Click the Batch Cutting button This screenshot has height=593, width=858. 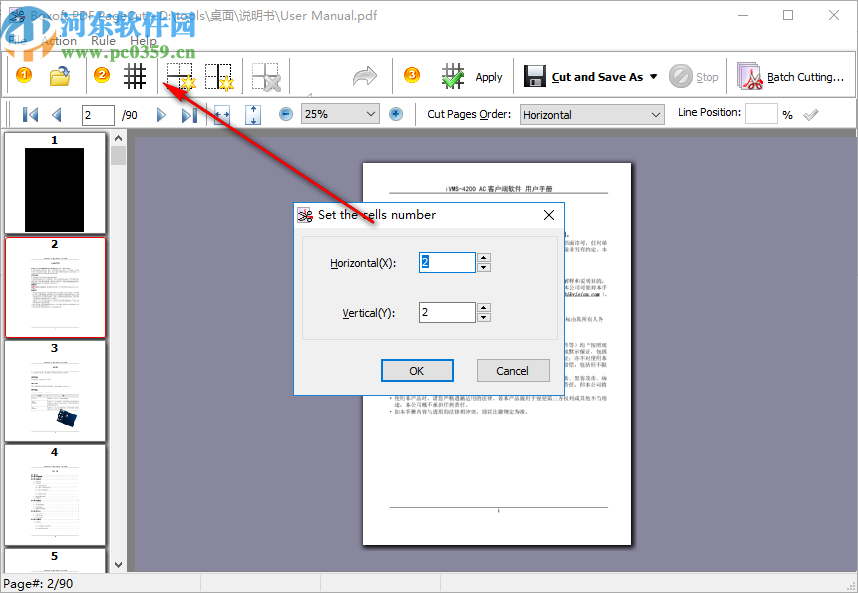click(x=791, y=76)
